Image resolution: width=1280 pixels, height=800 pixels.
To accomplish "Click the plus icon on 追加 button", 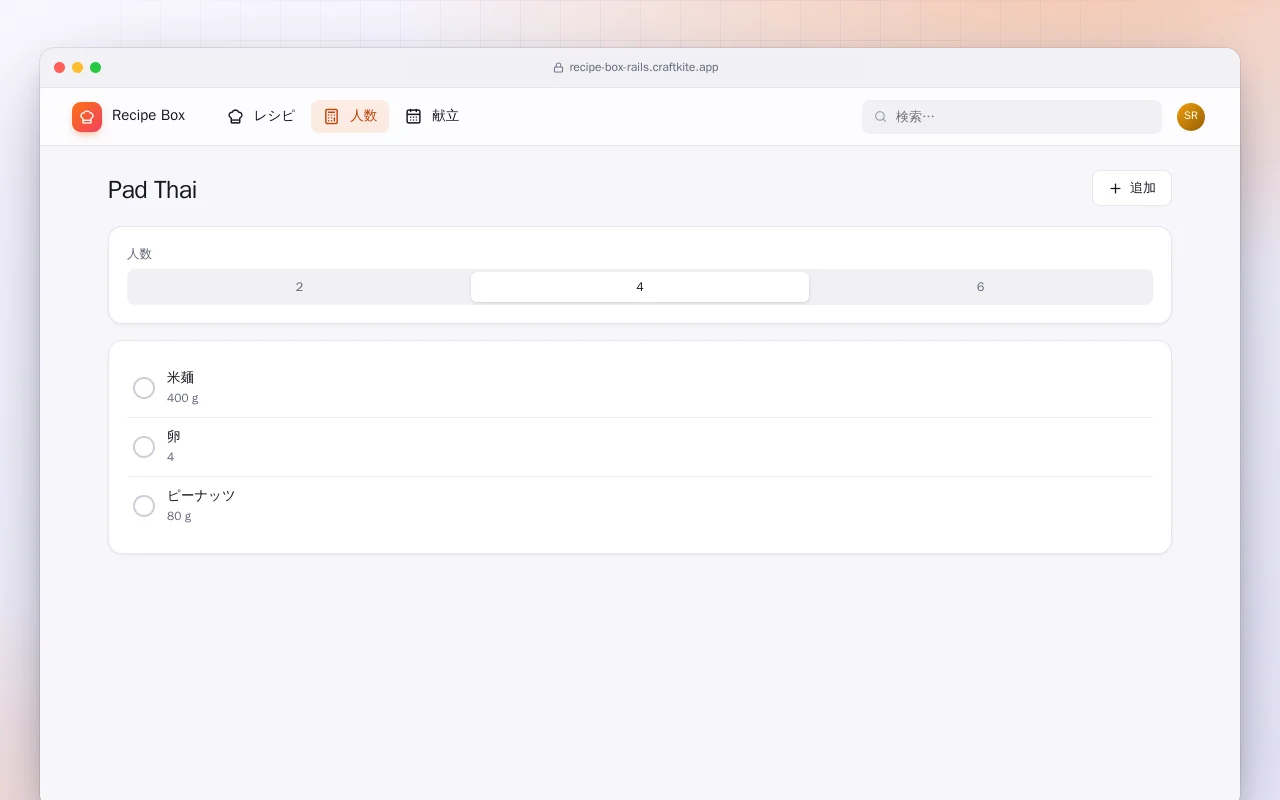I will (1115, 188).
